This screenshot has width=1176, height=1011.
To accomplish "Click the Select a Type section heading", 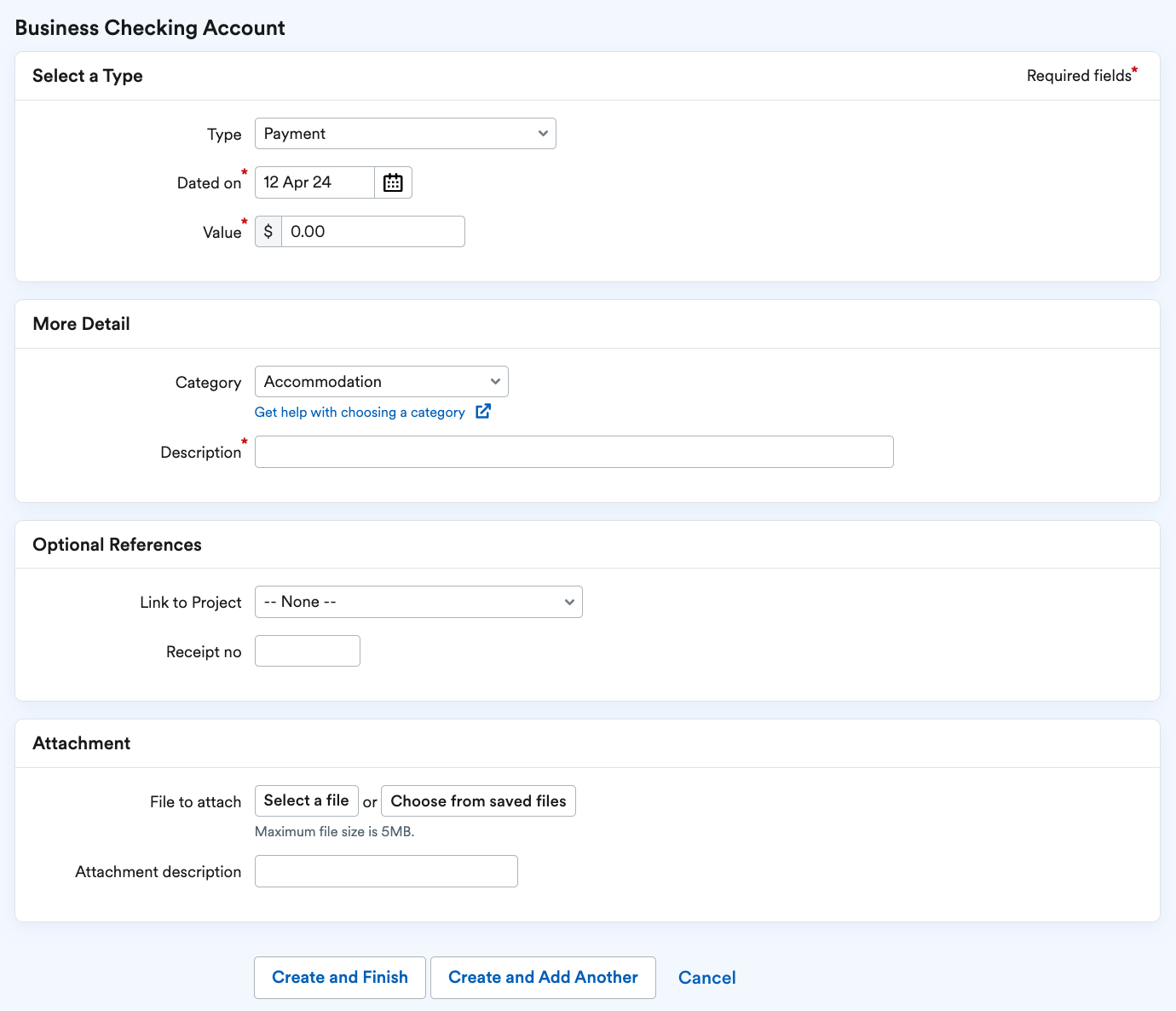I will click(x=88, y=76).
